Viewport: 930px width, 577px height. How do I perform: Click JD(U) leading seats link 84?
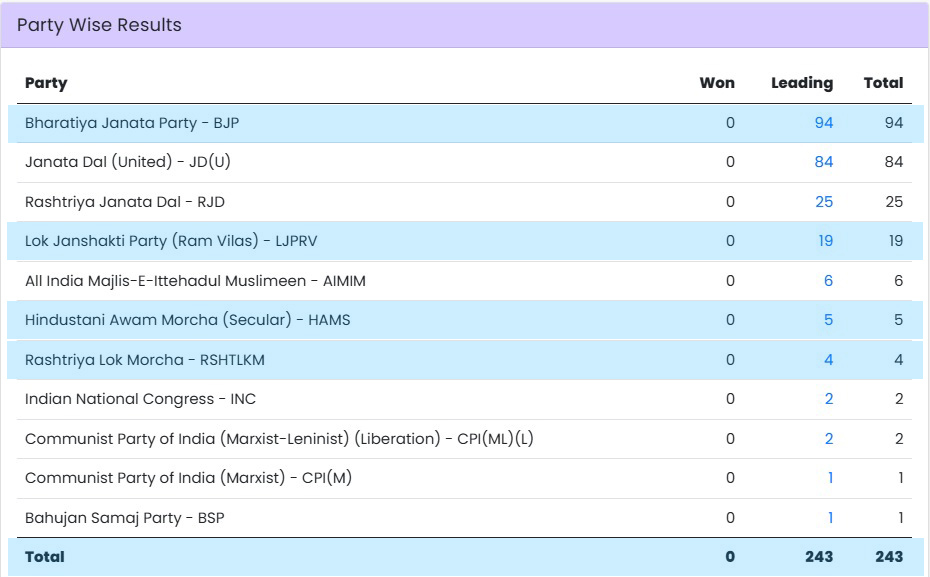click(823, 162)
